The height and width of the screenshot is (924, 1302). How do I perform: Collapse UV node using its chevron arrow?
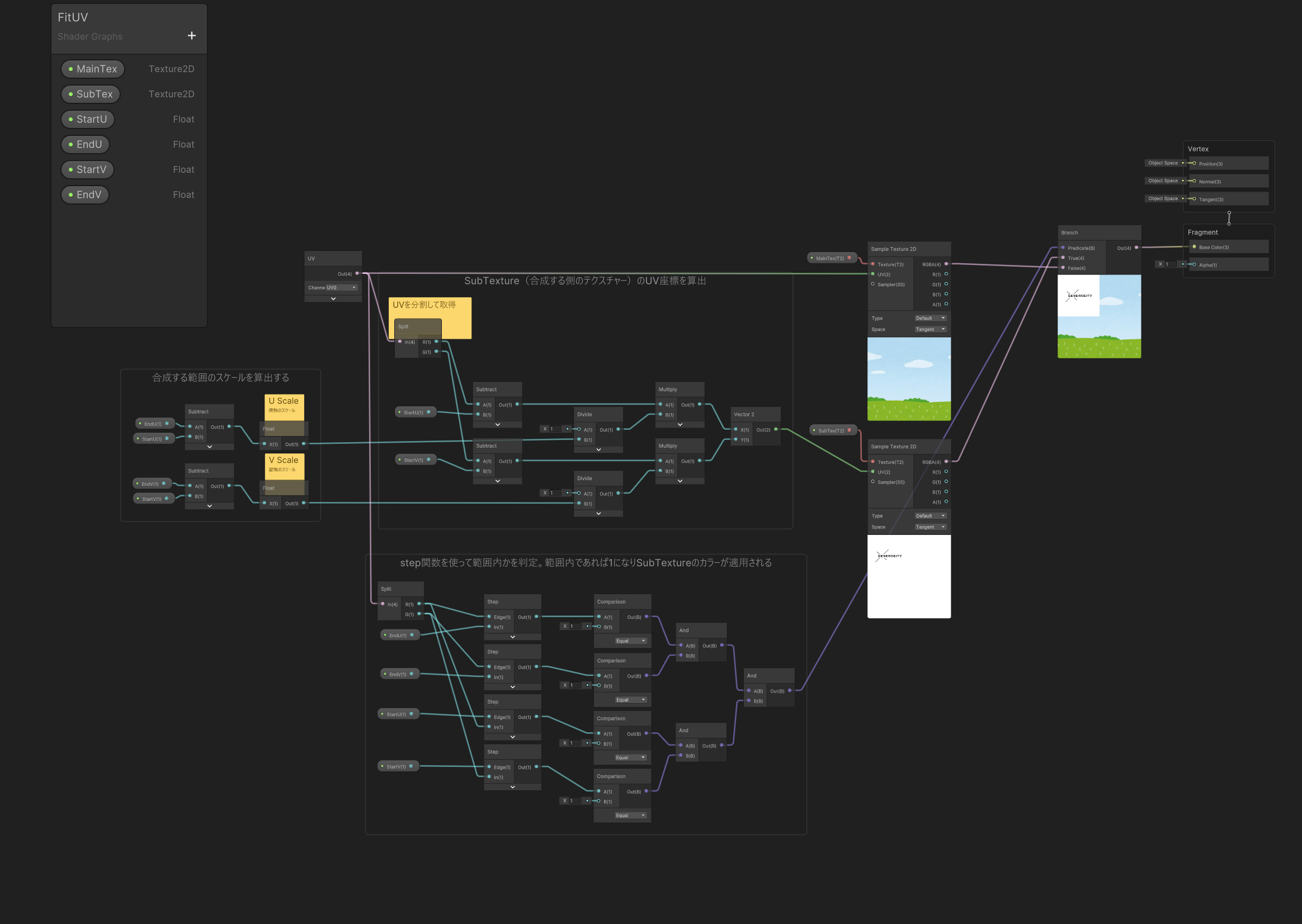point(333,298)
